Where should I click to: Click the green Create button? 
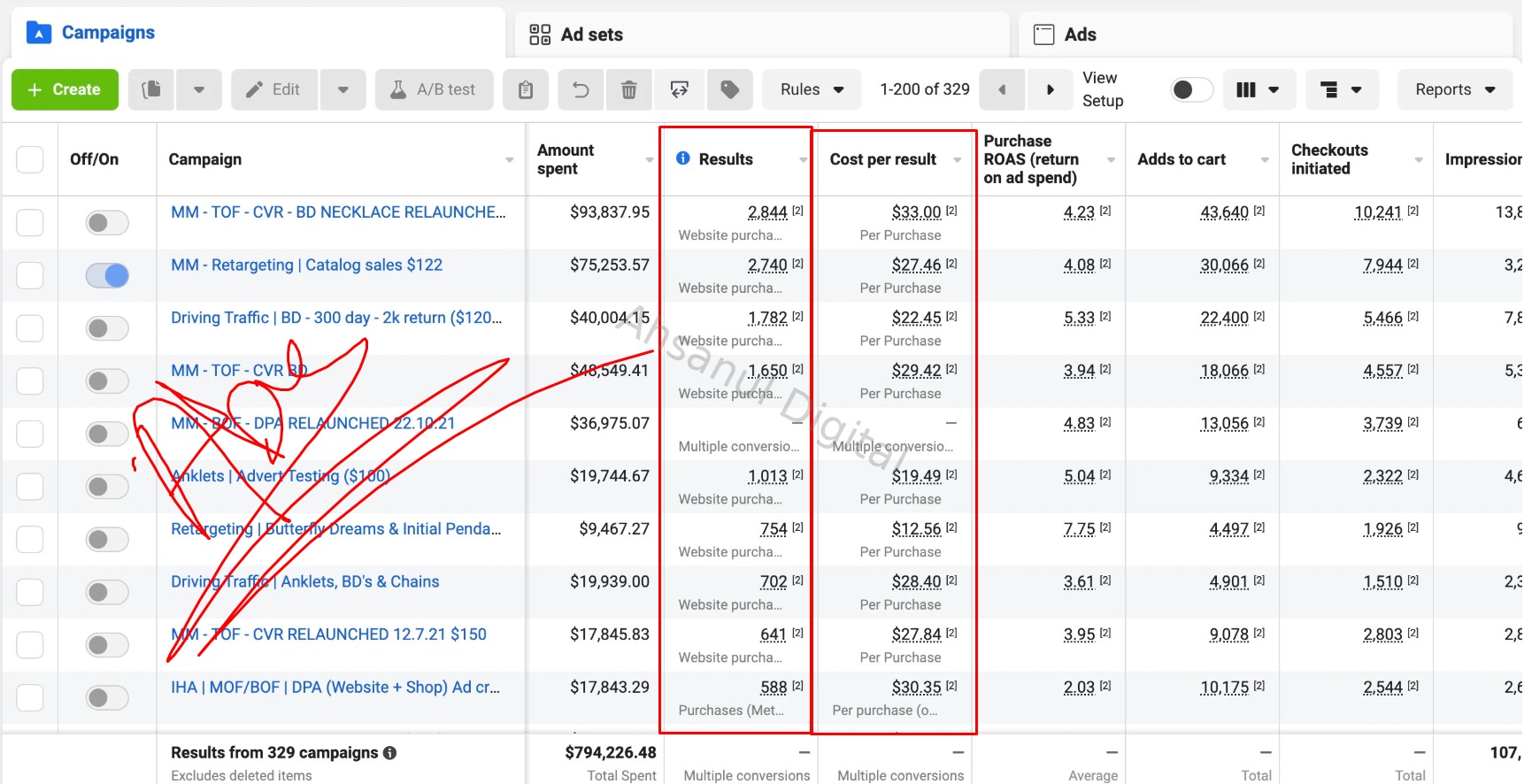tap(65, 89)
